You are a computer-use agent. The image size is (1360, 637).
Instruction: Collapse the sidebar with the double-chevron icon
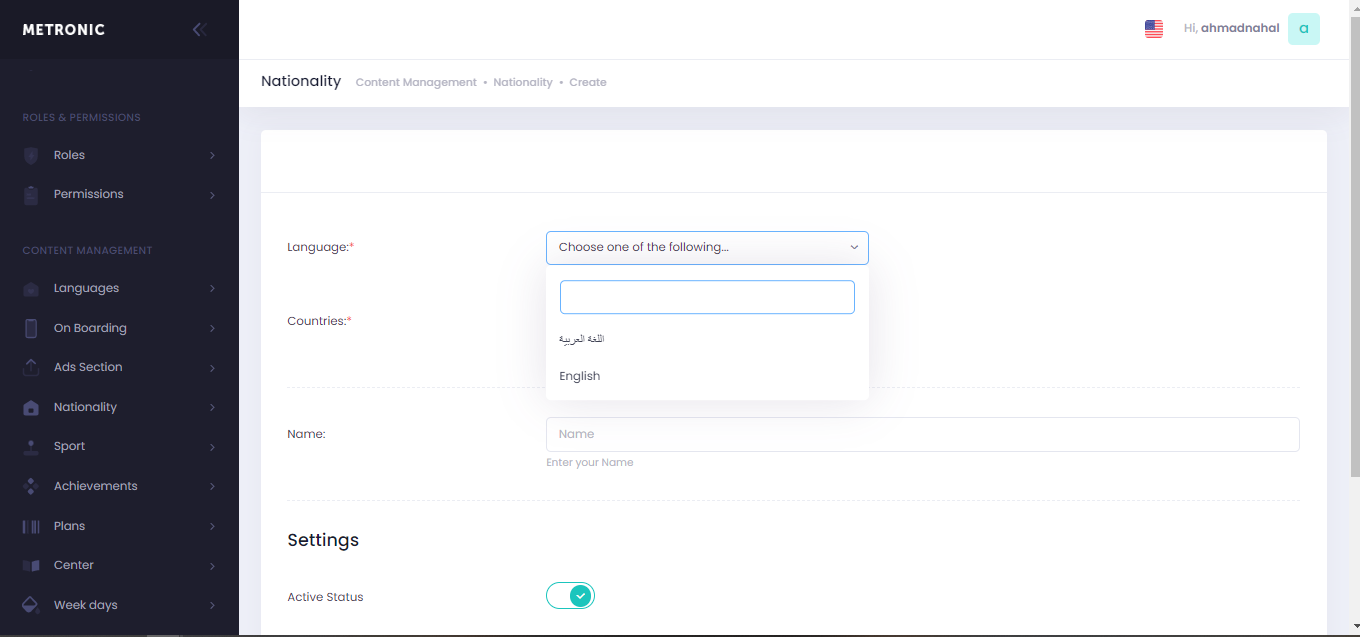[199, 30]
